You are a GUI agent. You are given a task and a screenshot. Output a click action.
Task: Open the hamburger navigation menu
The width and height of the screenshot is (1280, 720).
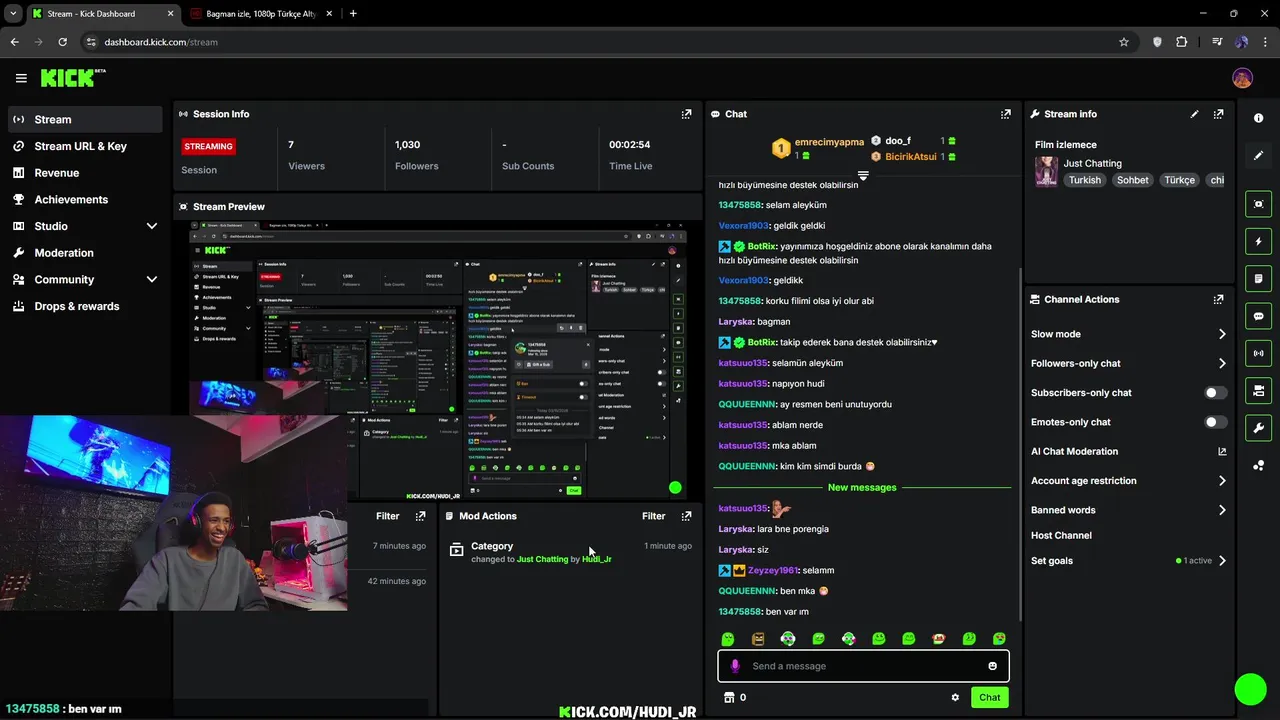click(21, 78)
